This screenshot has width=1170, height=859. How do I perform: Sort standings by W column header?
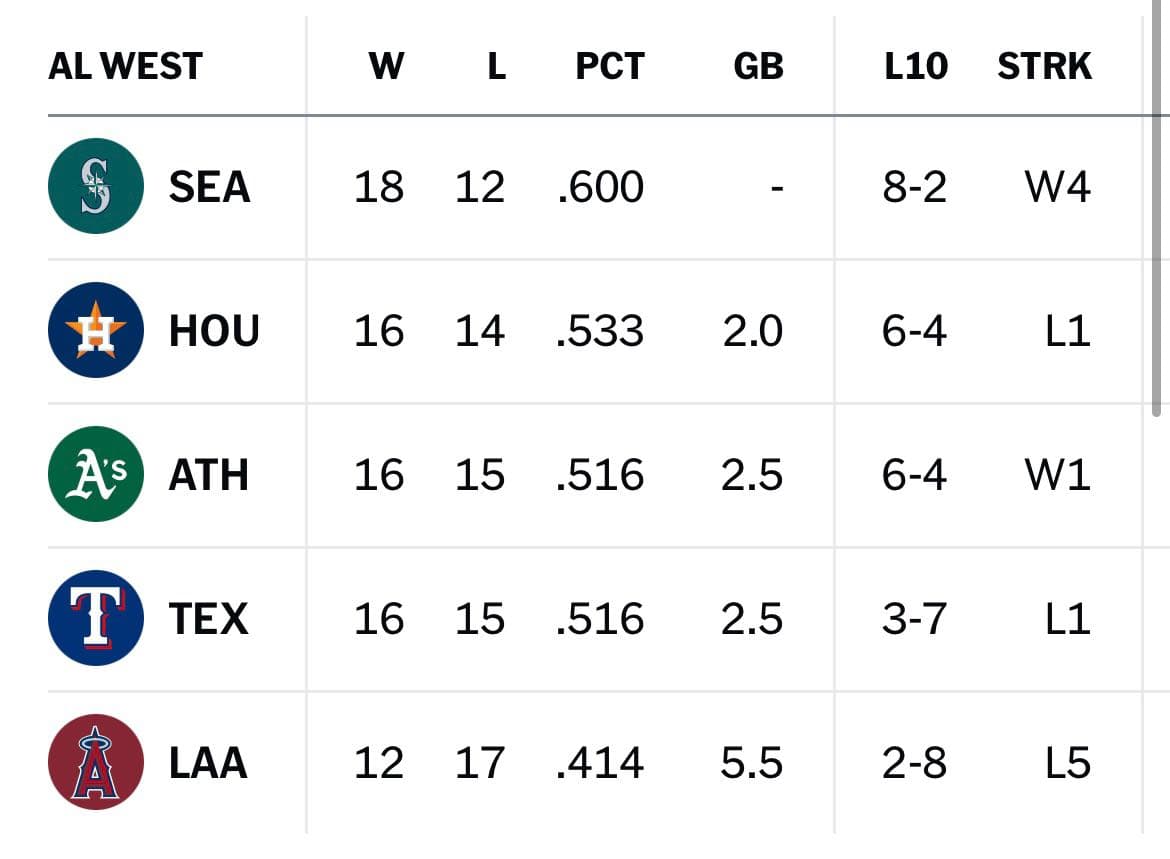click(386, 67)
